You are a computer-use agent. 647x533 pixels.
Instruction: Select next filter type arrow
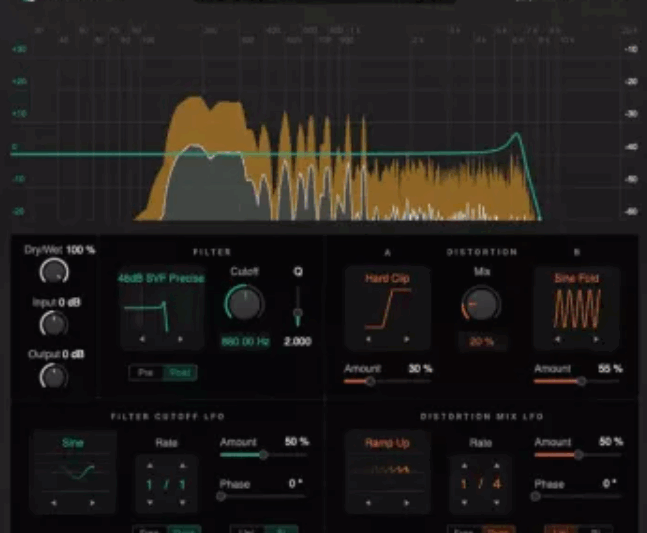[x=180, y=339]
